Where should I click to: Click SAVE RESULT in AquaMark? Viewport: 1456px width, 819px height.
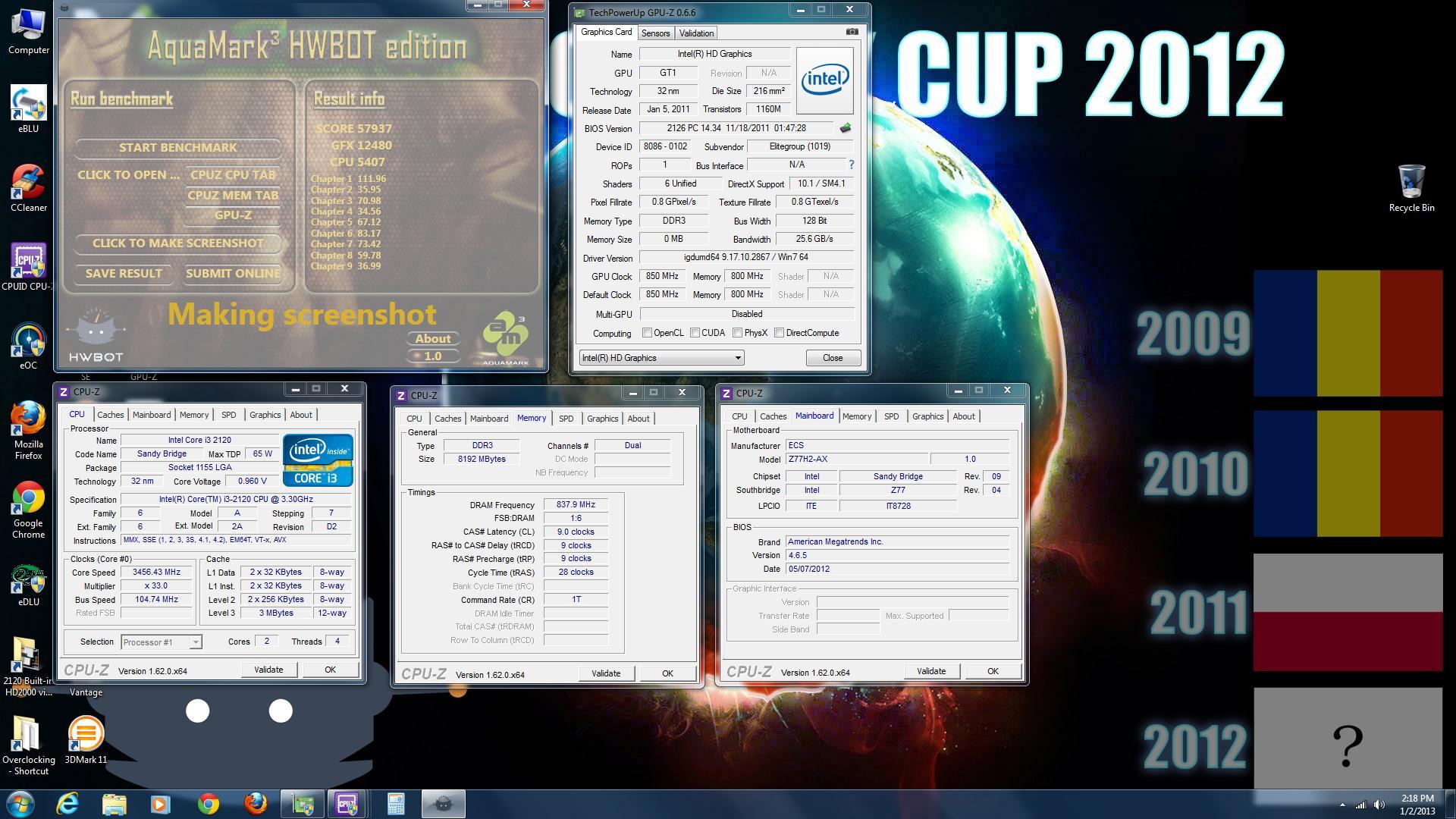124,274
